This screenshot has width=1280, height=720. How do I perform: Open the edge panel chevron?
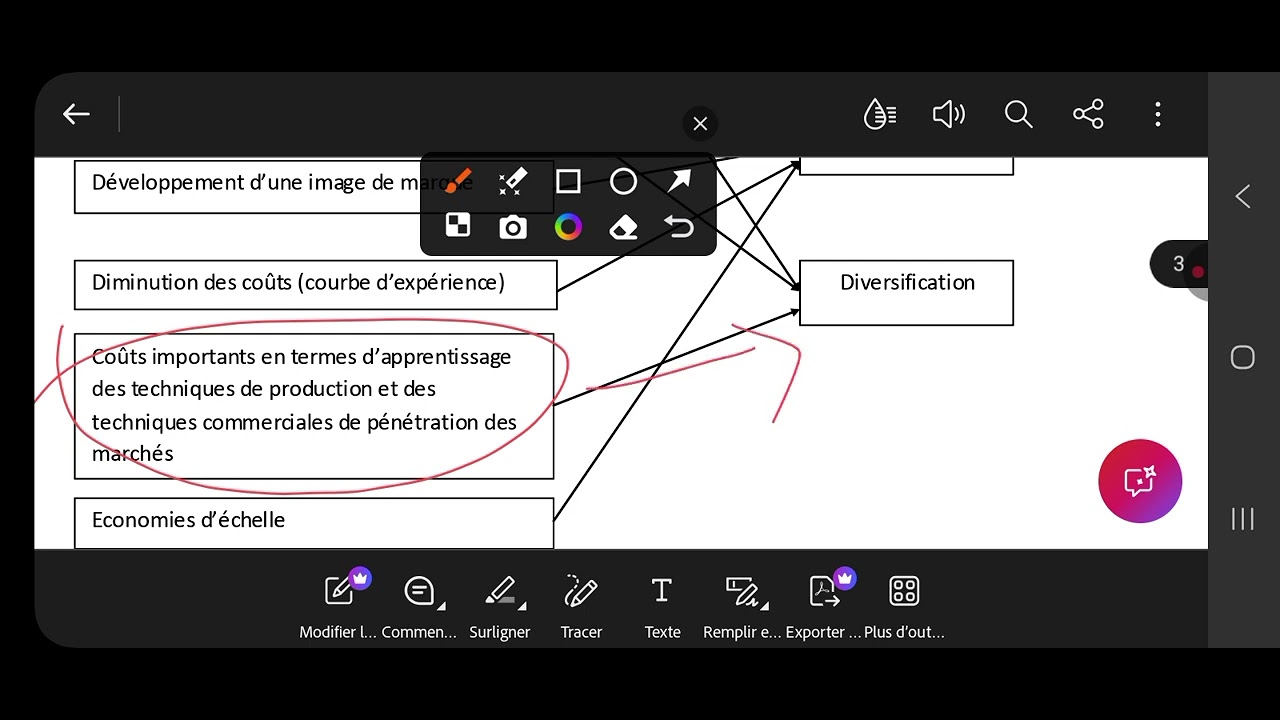[x=1243, y=196]
